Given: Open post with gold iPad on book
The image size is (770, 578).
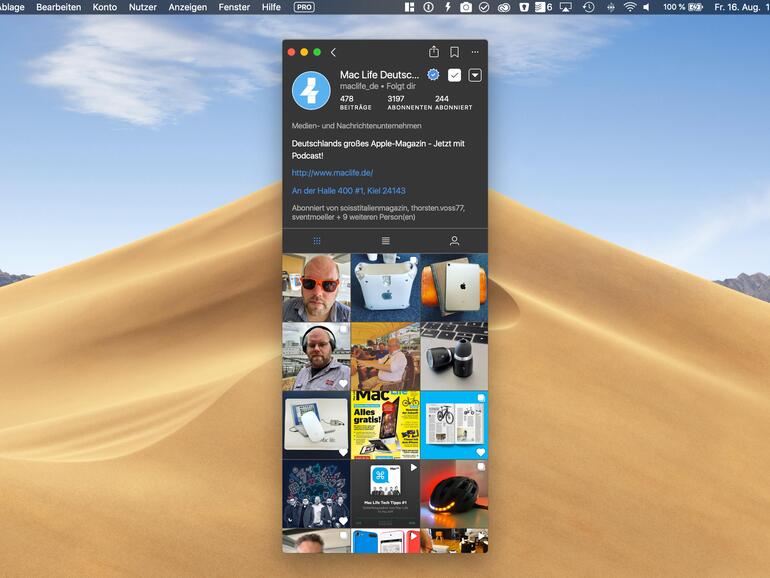Looking at the screenshot, I should tap(454, 288).
